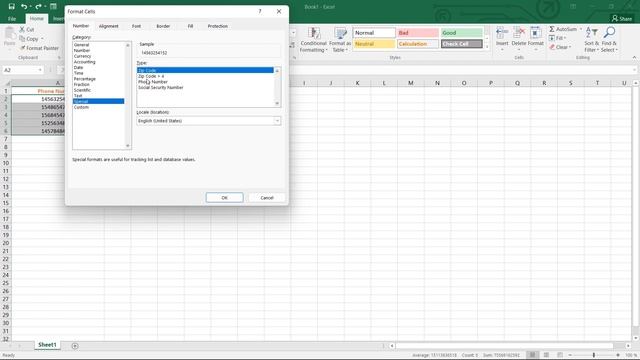Click the Share icon at top right

(x=622, y=18)
